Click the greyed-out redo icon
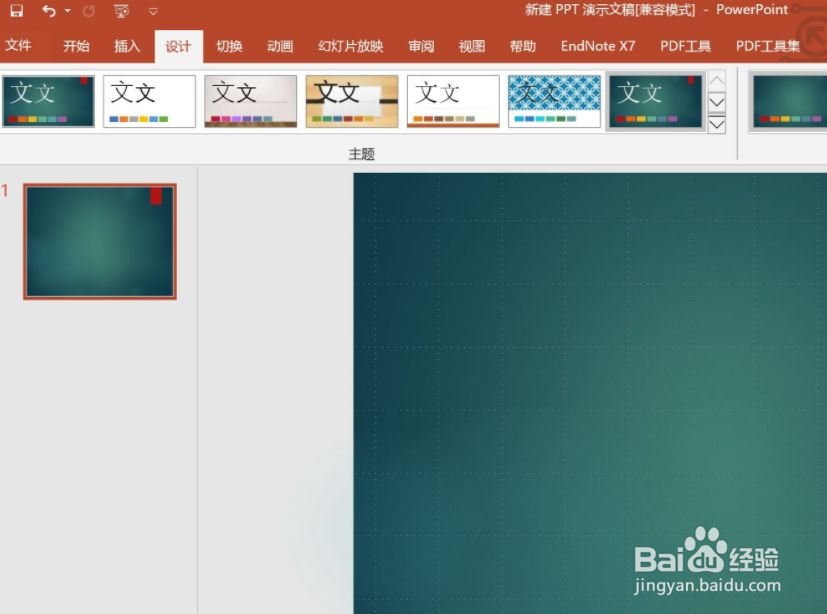 click(x=89, y=11)
